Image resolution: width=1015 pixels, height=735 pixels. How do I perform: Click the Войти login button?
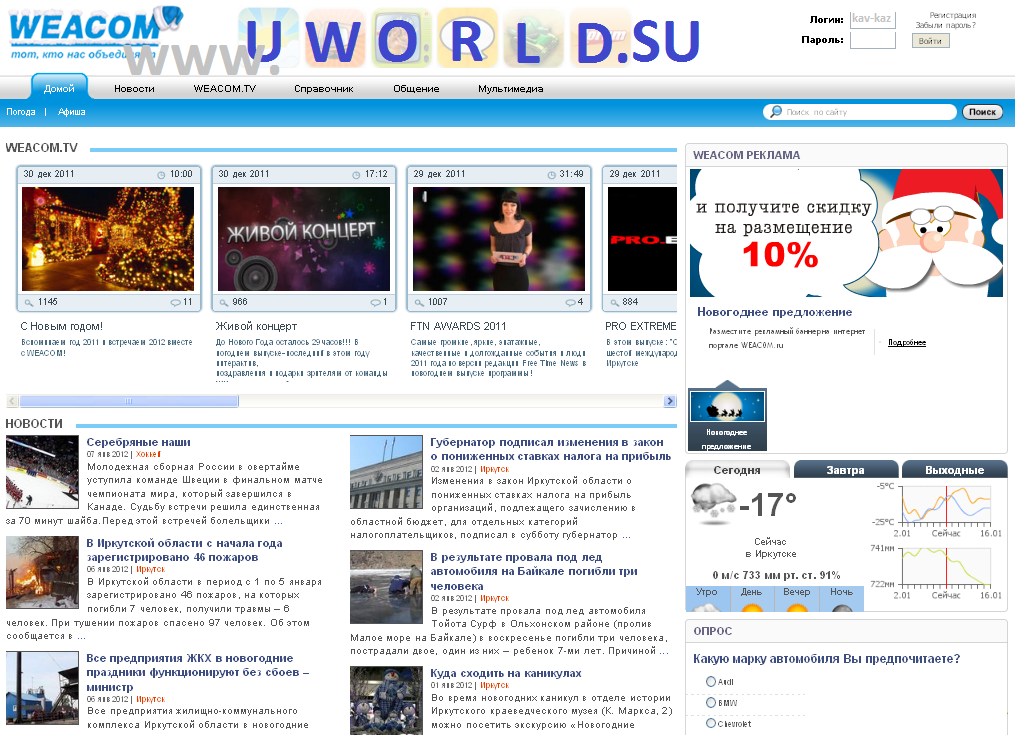(930, 41)
